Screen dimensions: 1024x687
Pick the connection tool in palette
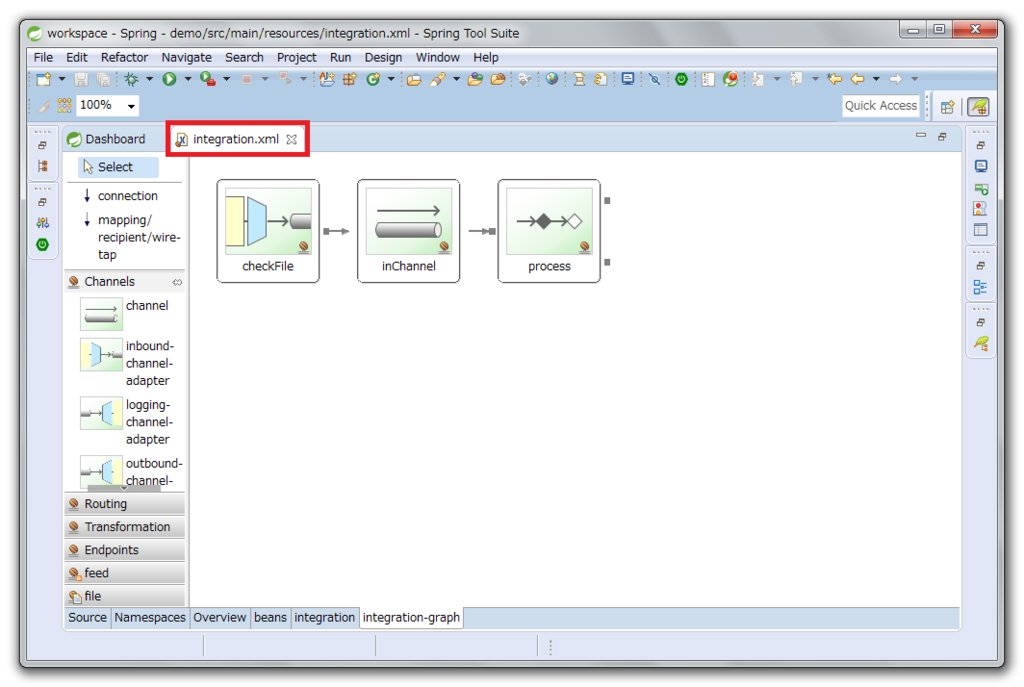click(x=121, y=196)
